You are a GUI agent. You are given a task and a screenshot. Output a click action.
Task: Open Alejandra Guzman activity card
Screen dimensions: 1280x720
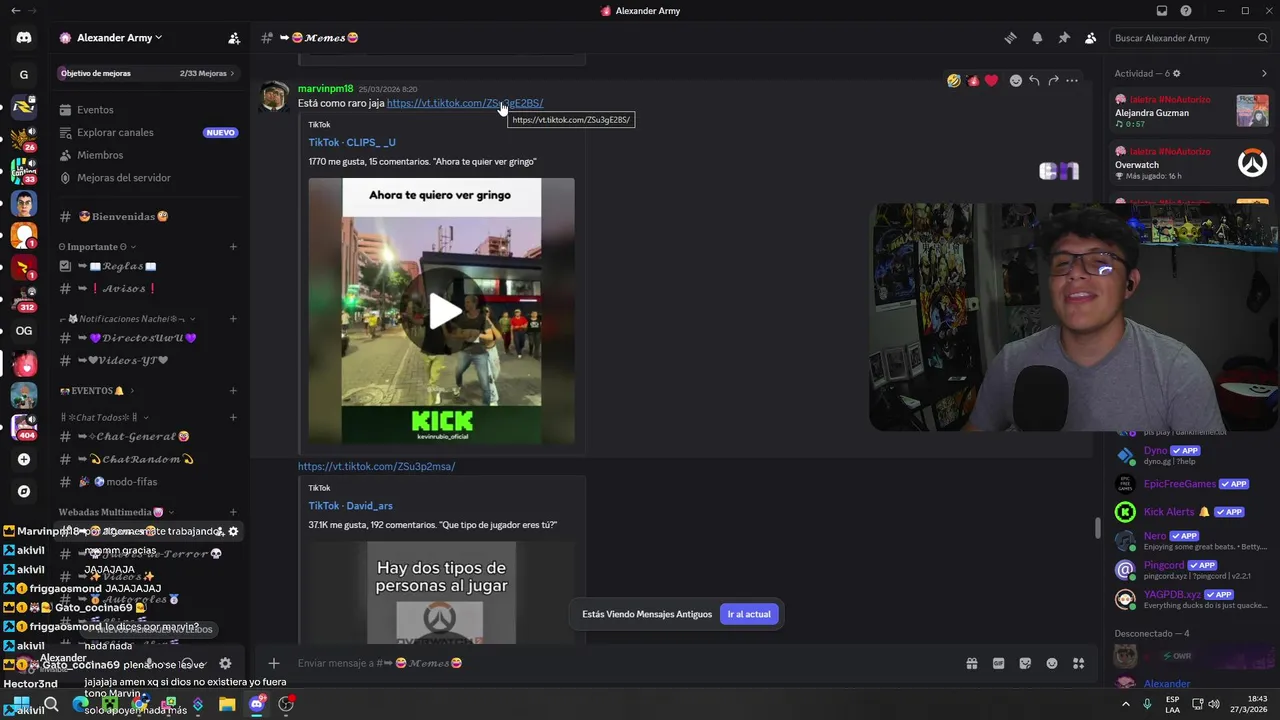(x=1191, y=112)
